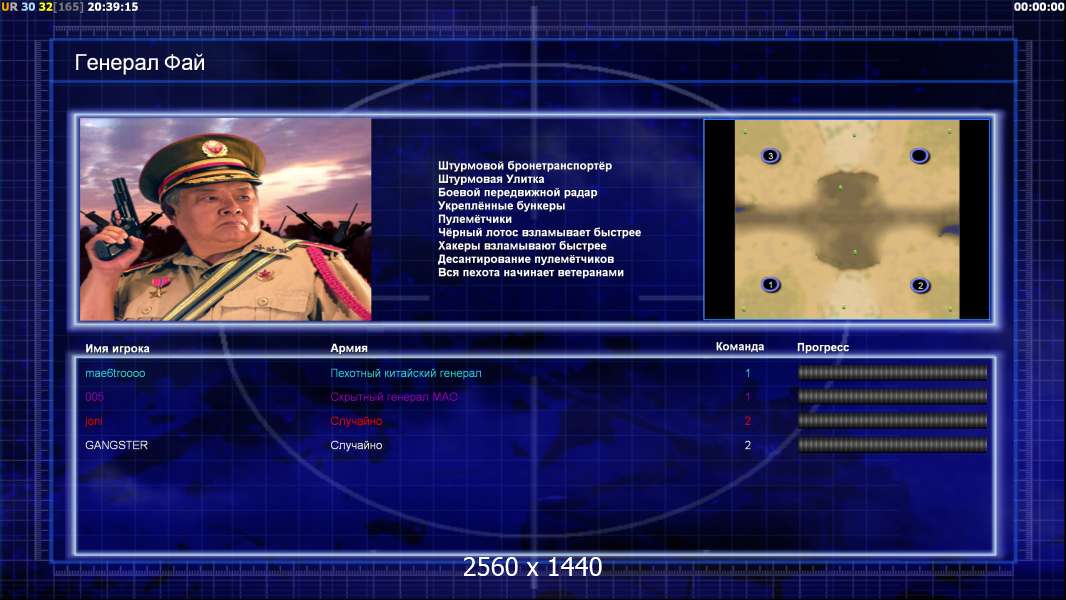Screen dimensions: 1066x600
Task: Click the '2560 x 1440' resolution text
Action: pos(532,567)
